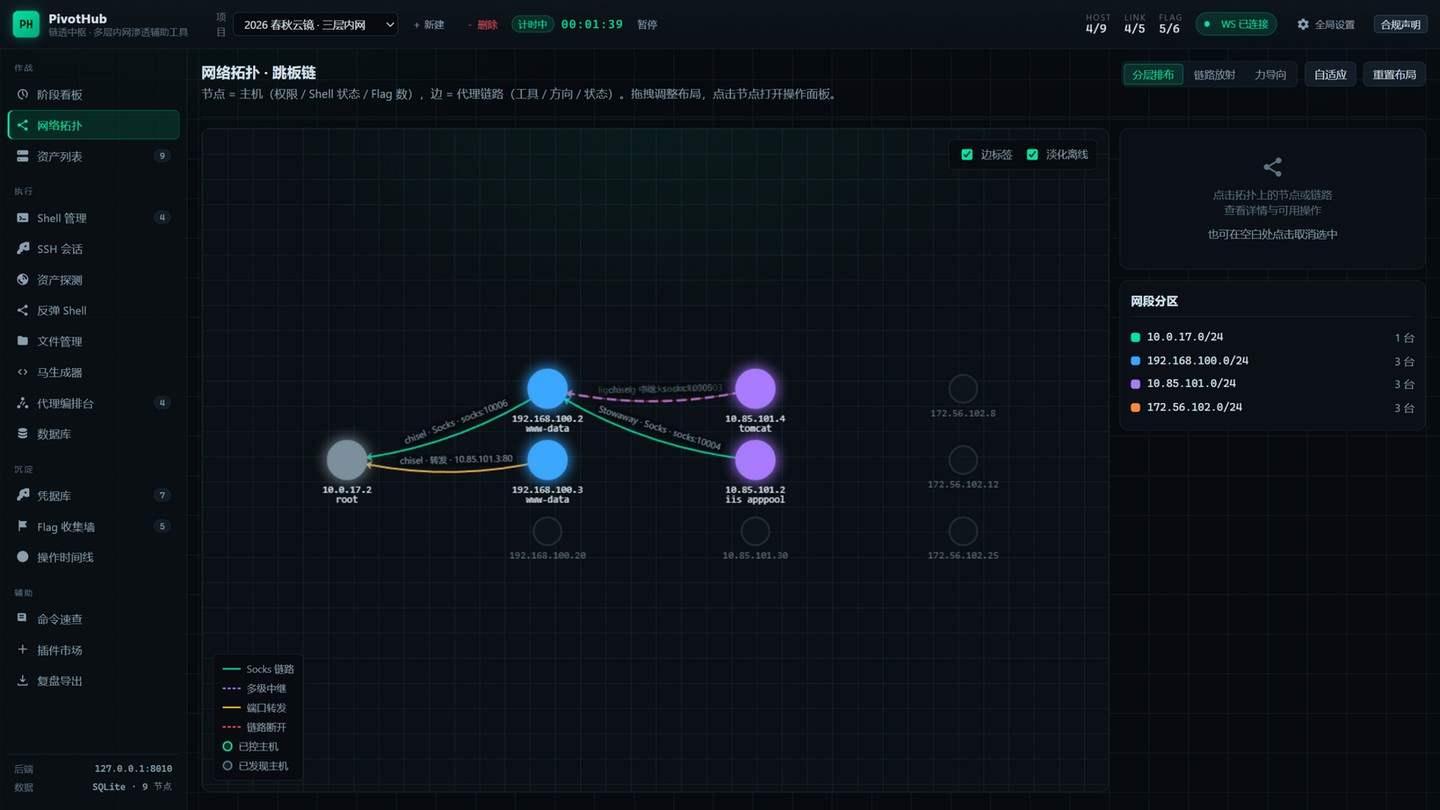Switch to 链路放射 layout

(1214, 74)
